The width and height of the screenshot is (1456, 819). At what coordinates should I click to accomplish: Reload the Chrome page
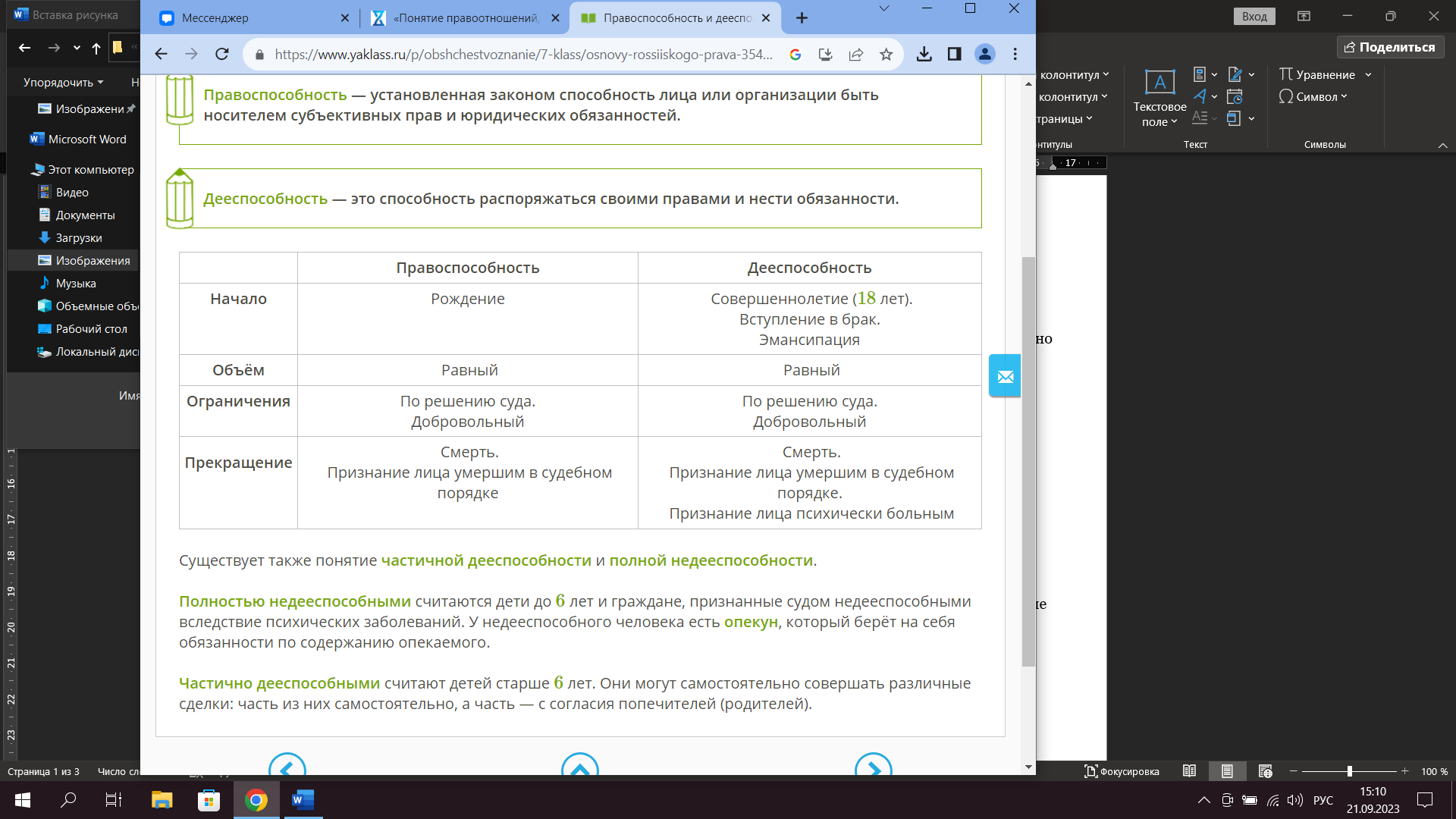[222, 54]
